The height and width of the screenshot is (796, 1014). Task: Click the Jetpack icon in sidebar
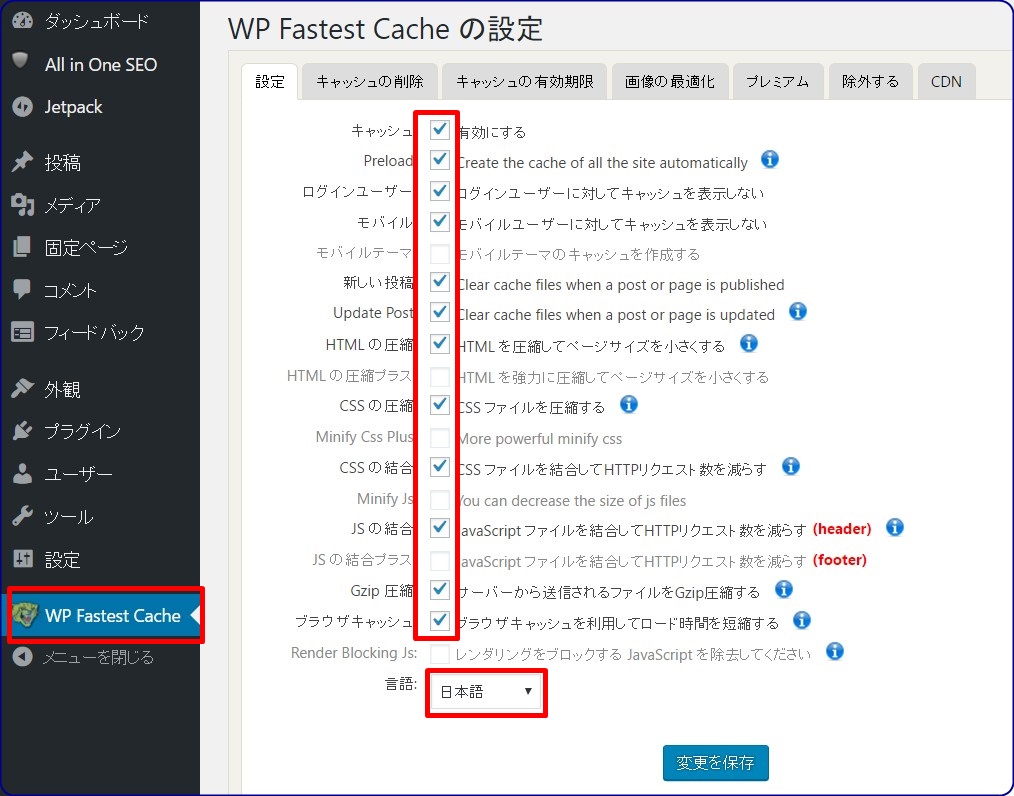pyautogui.click(x=22, y=107)
